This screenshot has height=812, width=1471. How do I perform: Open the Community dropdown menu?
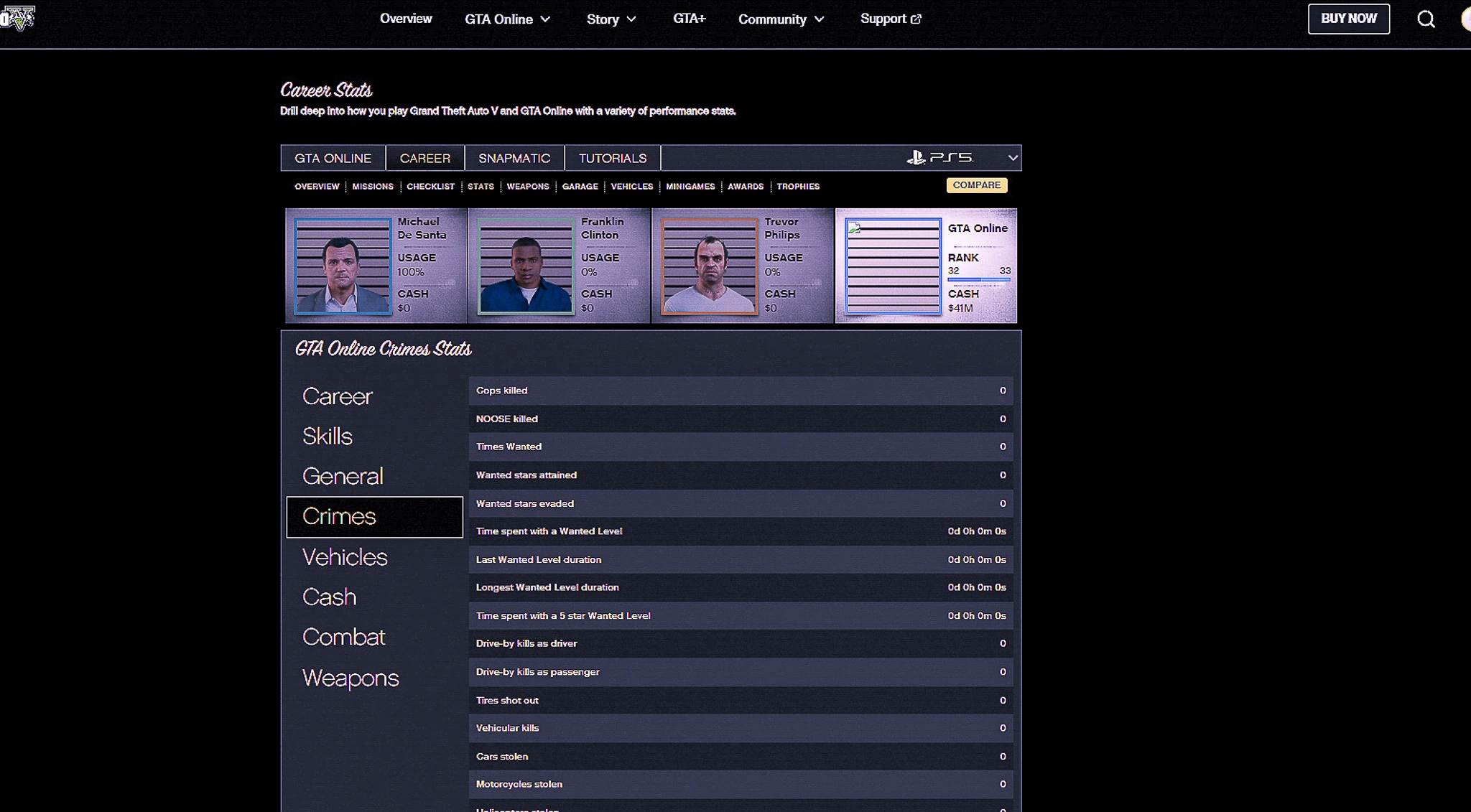click(781, 19)
